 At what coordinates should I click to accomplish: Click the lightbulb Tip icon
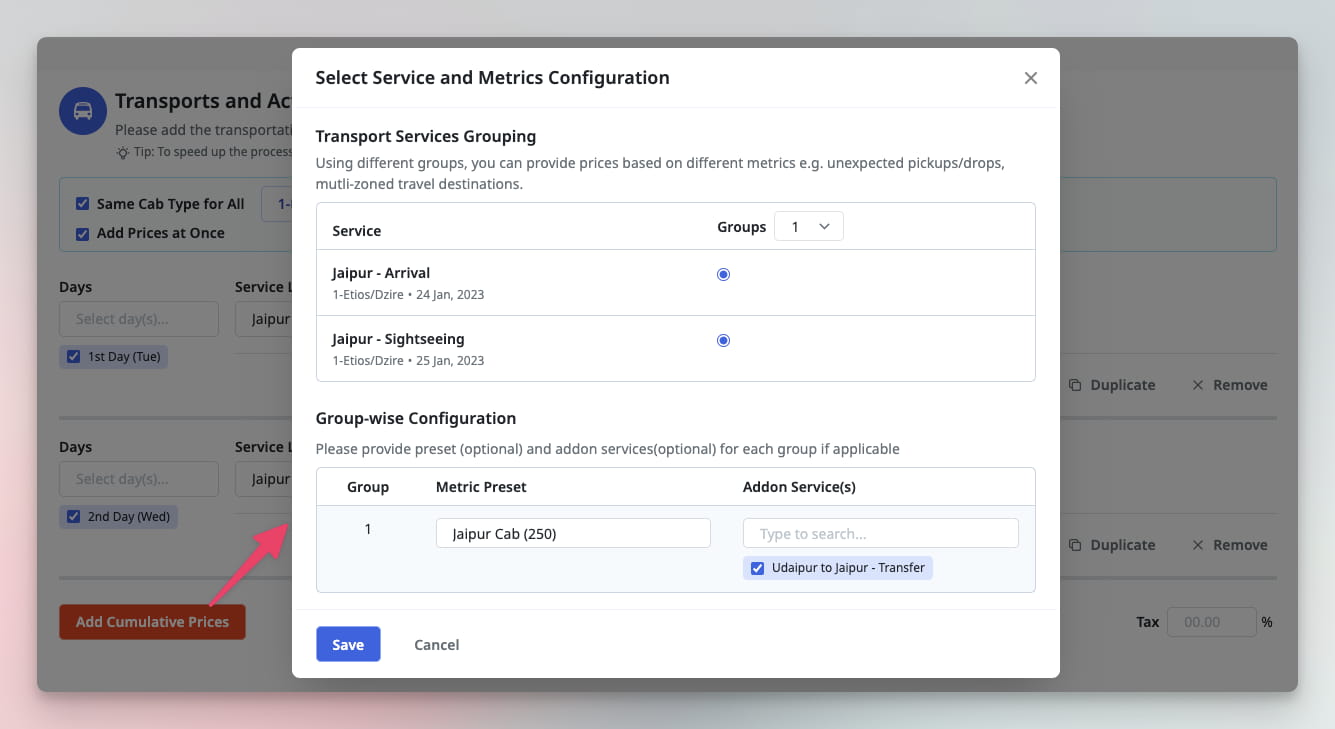point(124,151)
